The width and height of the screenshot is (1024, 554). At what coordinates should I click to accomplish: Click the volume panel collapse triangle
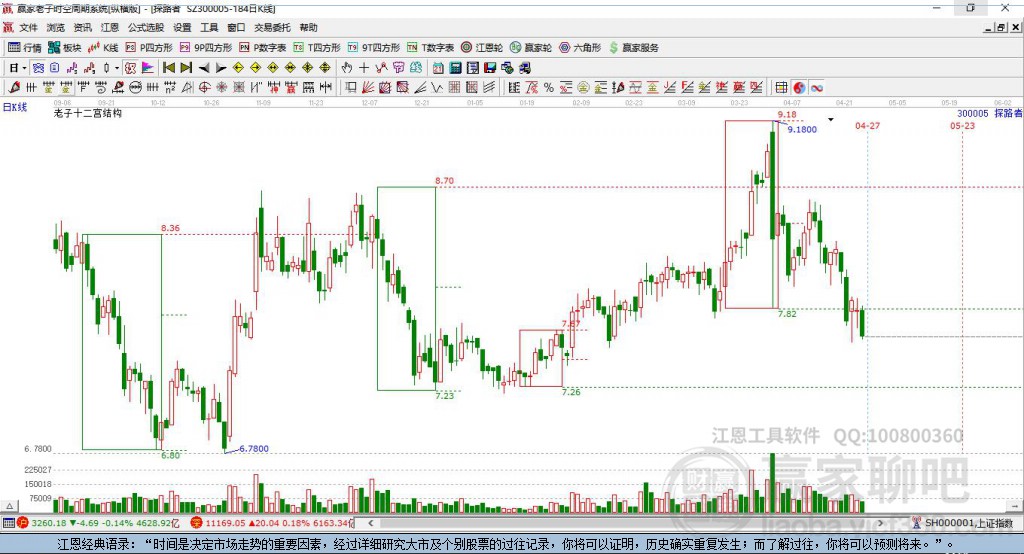tap(9, 506)
